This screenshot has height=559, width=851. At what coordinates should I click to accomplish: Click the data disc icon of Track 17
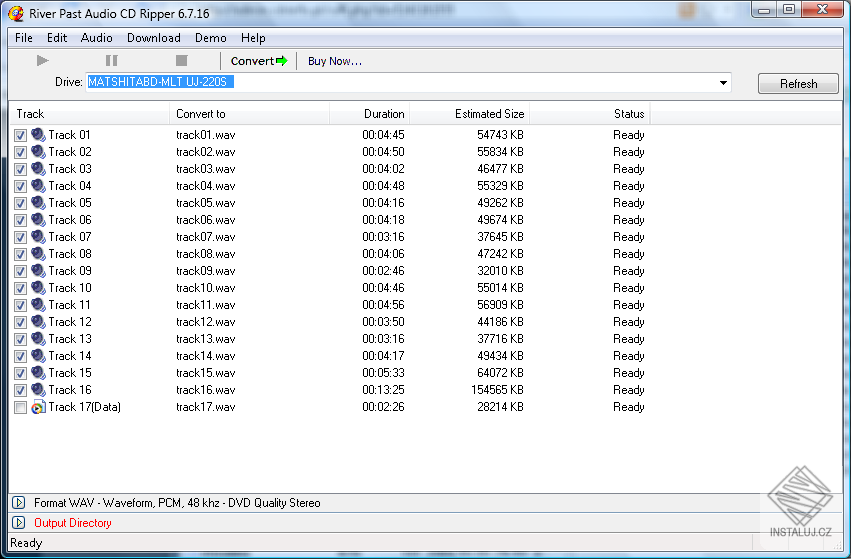[x=38, y=407]
